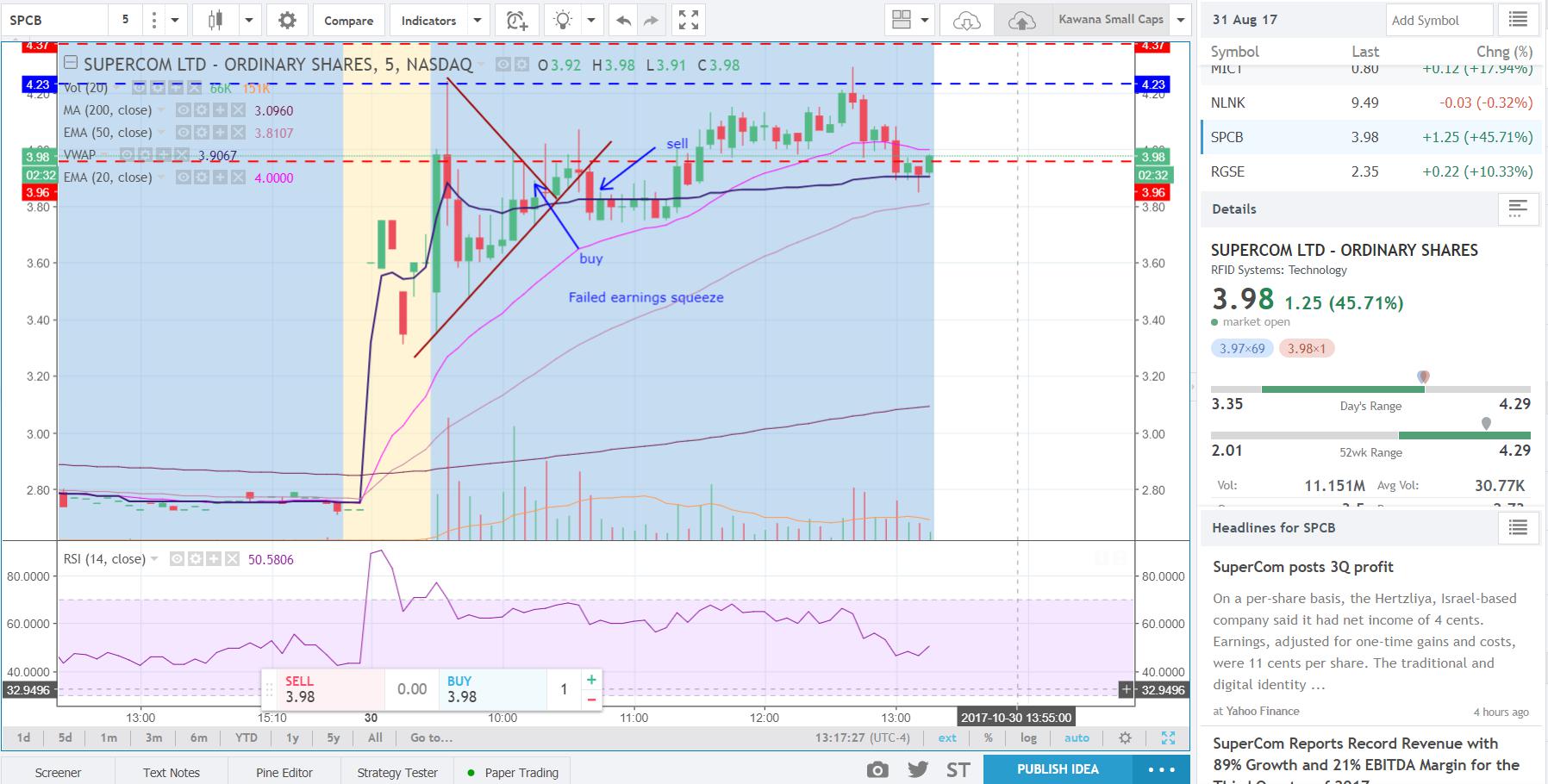Hide the EMA (50, close) indicator
This screenshot has width=1548, height=784.
pyautogui.click(x=183, y=133)
